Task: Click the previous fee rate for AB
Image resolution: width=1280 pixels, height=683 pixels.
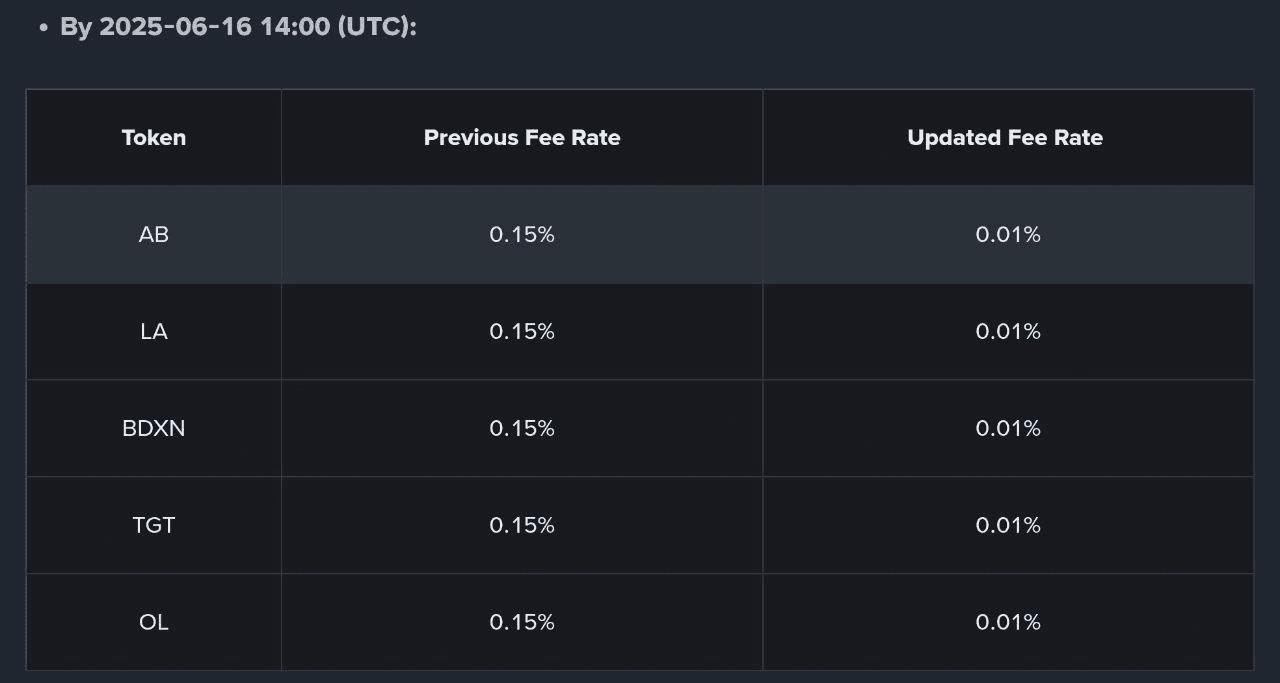Action: click(522, 235)
